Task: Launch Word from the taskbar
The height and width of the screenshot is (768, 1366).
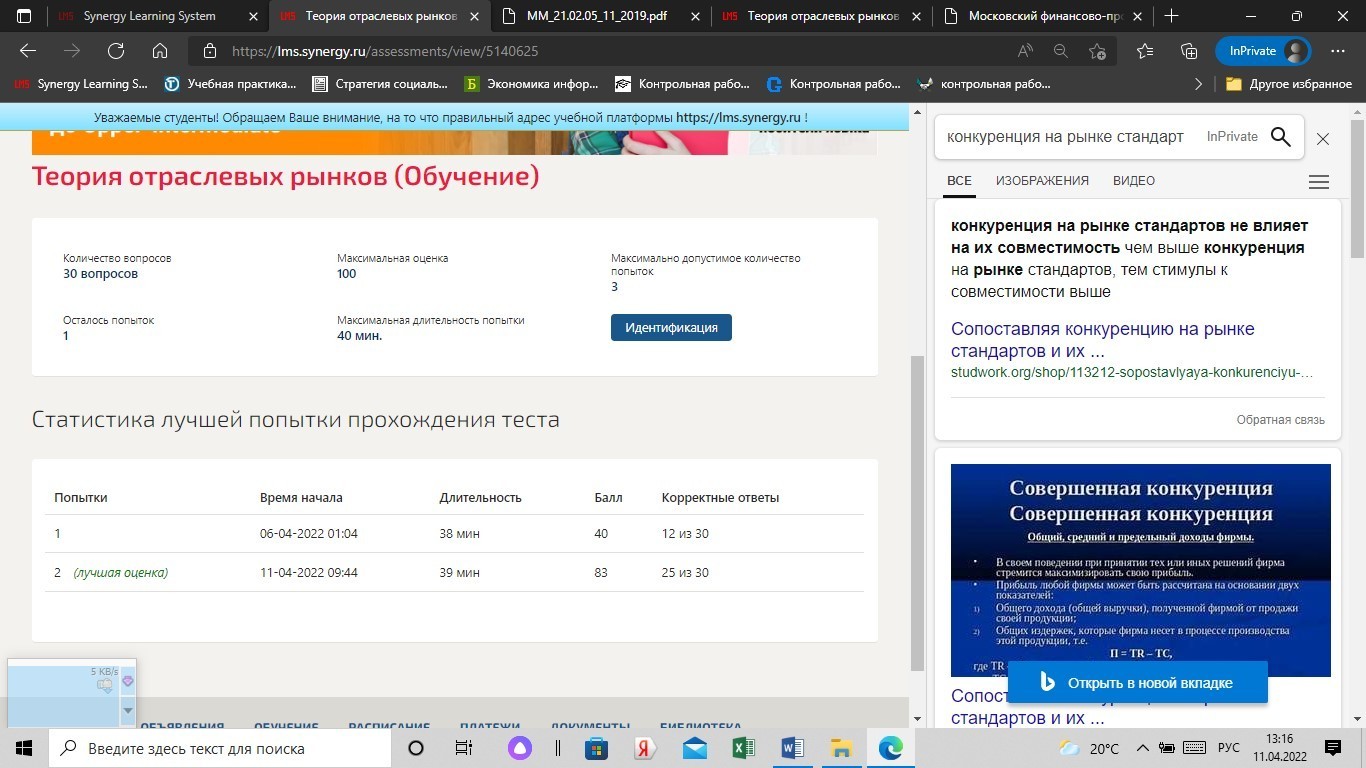Action: coord(793,748)
